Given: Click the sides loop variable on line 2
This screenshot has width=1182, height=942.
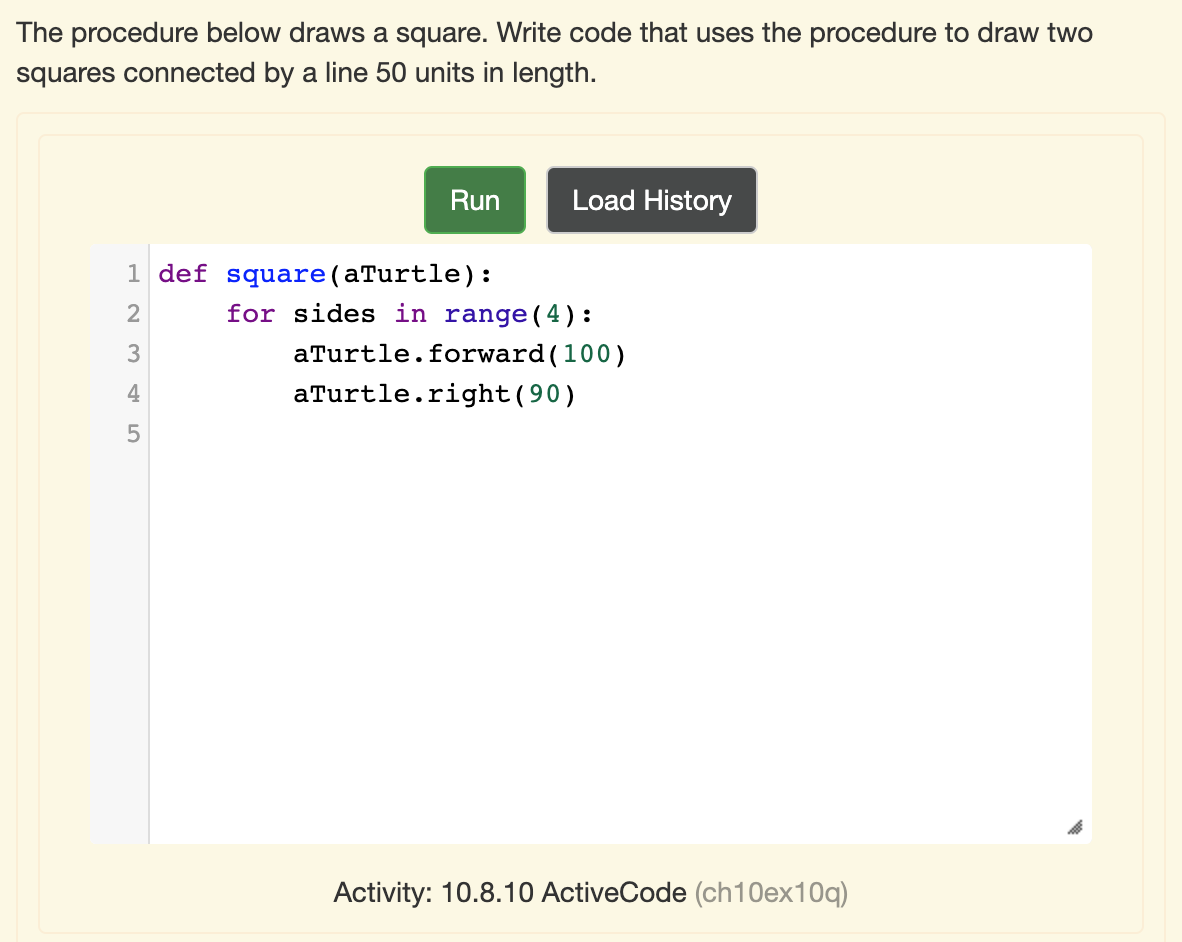Looking at the screenshot, I should (334, 313).
